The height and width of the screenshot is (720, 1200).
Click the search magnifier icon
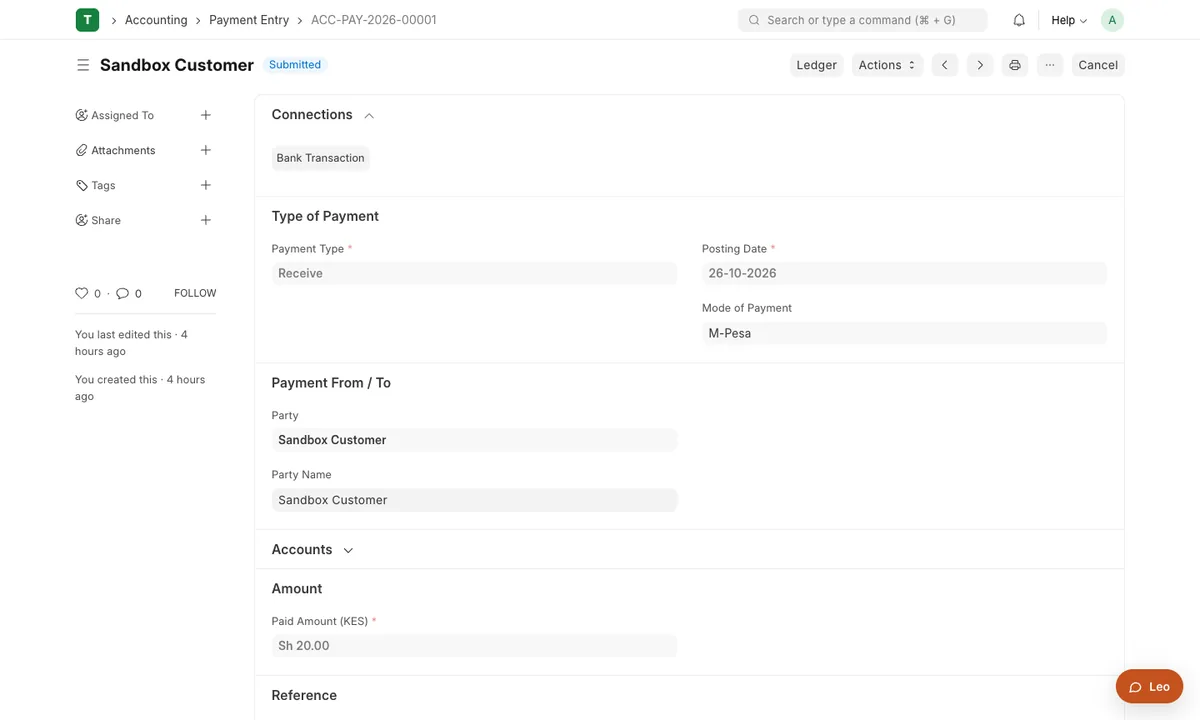click(754, 20)
